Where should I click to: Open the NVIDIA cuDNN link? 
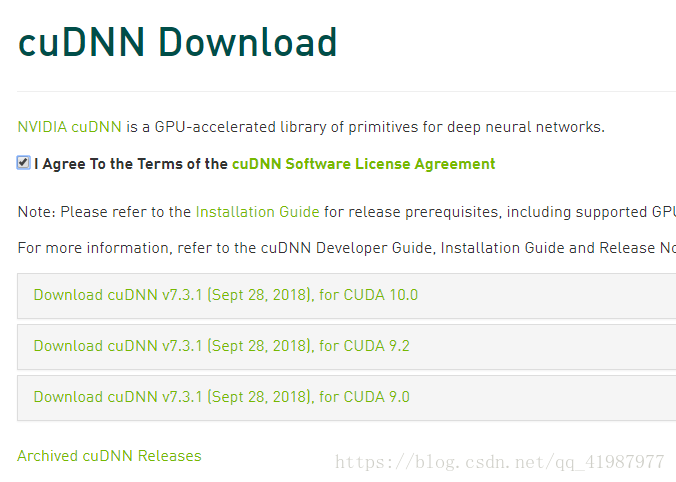coord(69,127)
